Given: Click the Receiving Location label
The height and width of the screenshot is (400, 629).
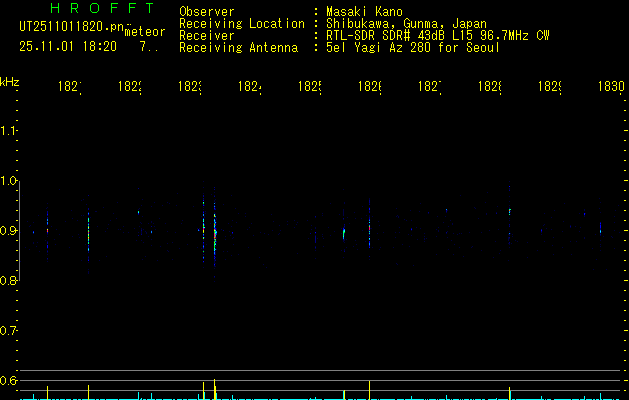Looking at the screenshot, I should coord(242,24).
